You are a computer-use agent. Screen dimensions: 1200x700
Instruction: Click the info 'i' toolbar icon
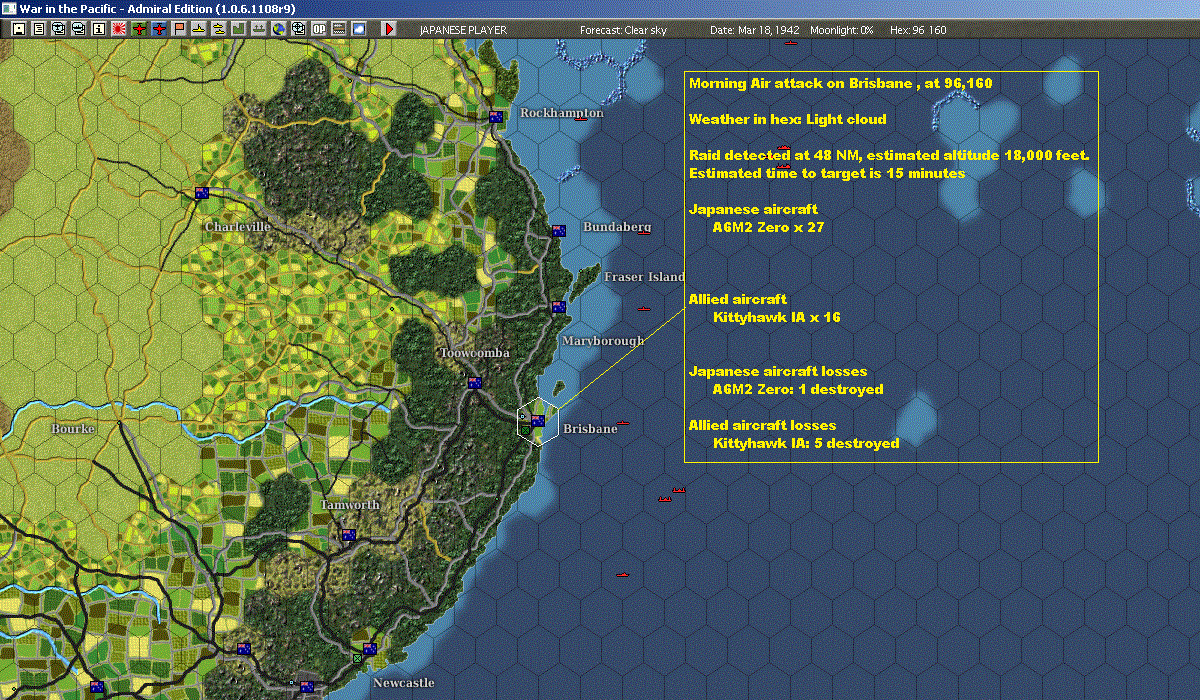(x=98, y=29)
